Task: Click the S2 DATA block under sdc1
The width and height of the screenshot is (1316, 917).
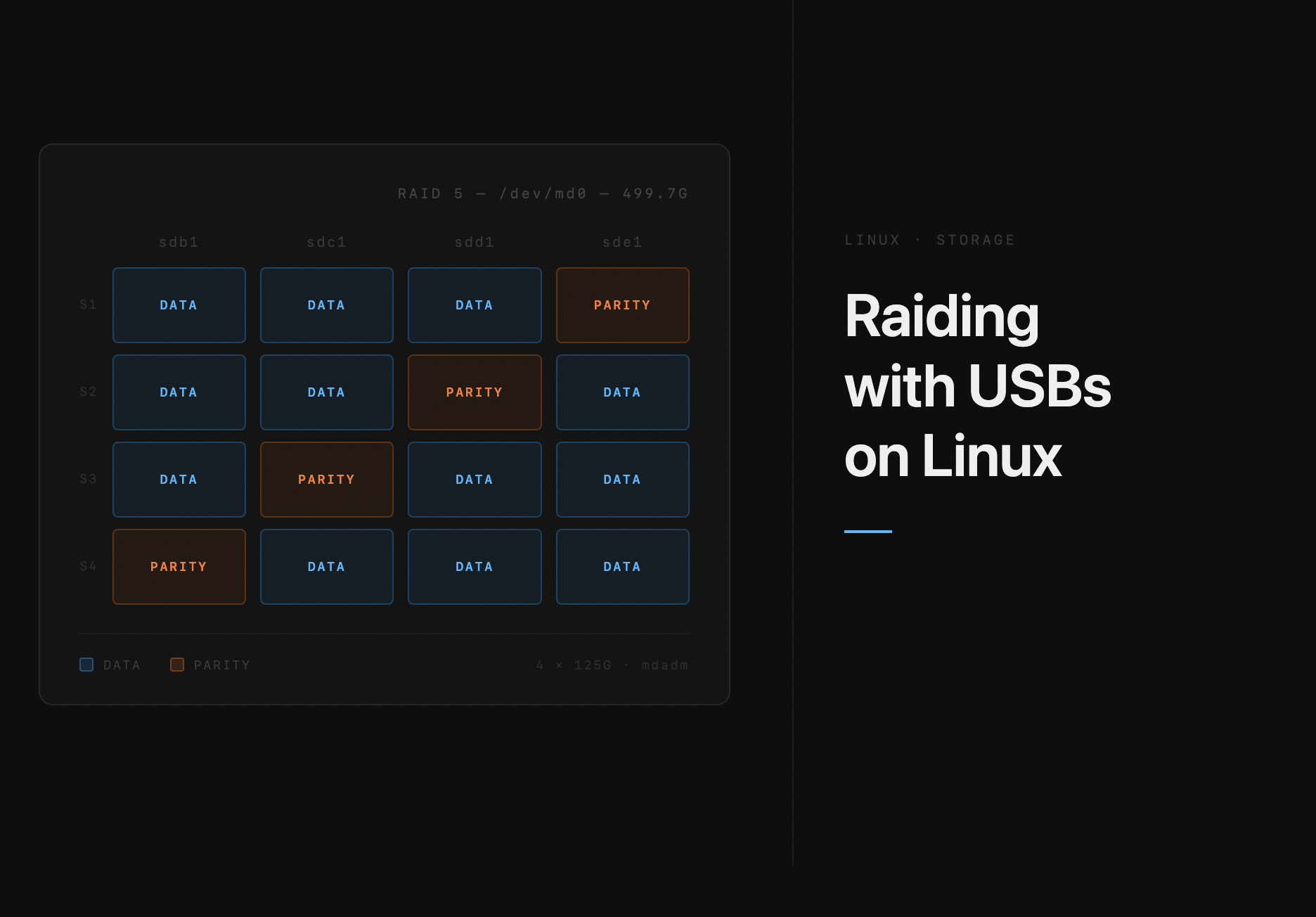Action: (x=327, y=392)
